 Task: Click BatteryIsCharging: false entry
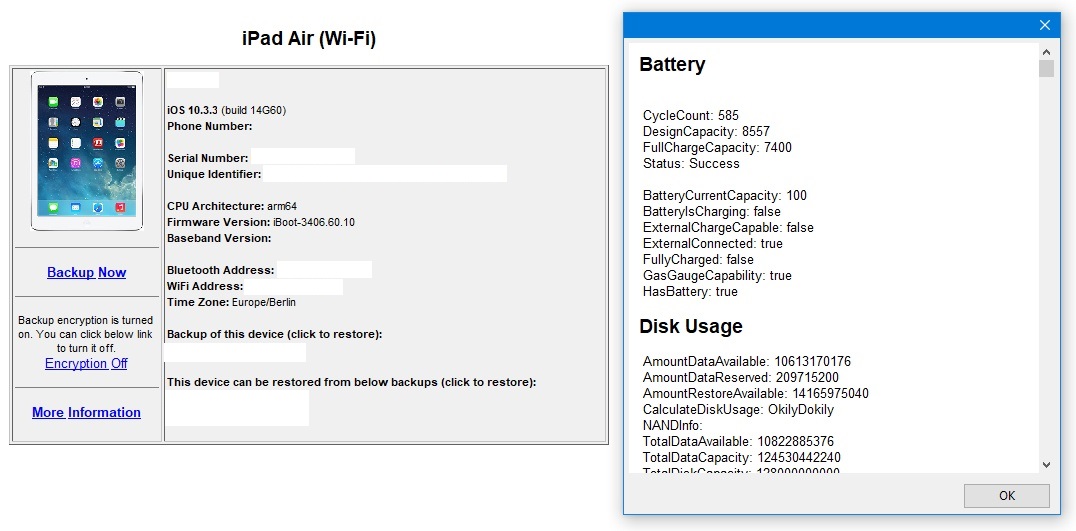coord(712,211)
